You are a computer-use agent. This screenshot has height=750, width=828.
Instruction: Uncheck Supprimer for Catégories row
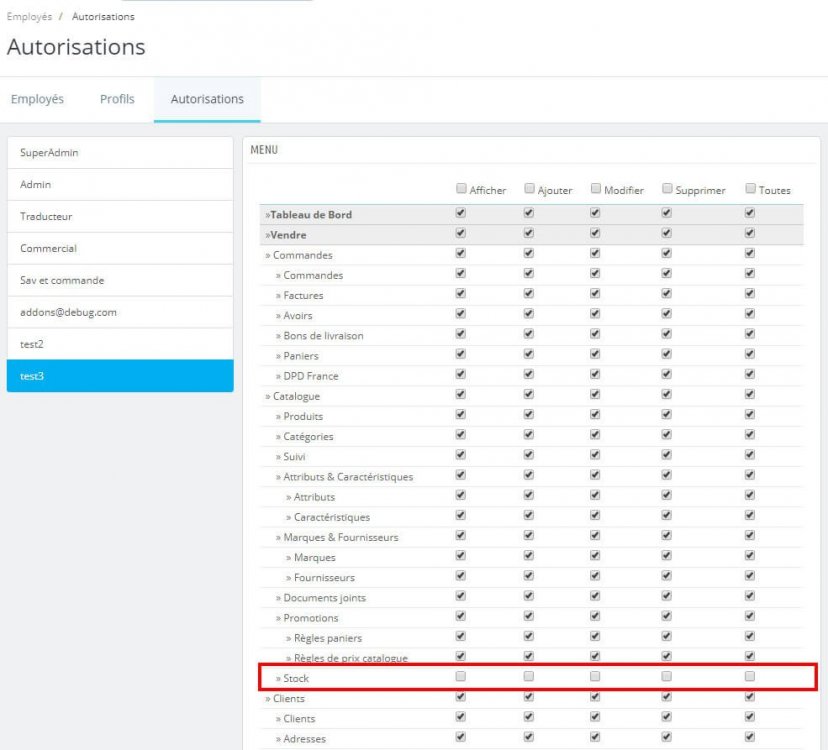pos(666,435)
